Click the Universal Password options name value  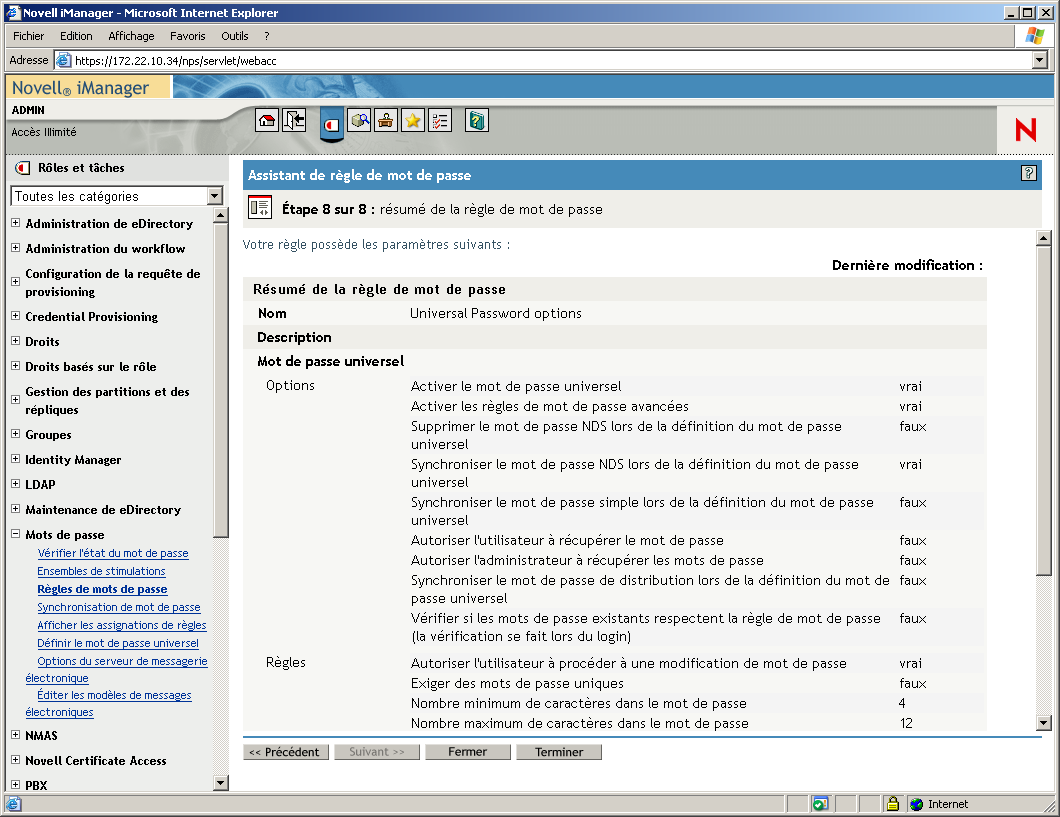pyautogui.click(x=496, y=313)
